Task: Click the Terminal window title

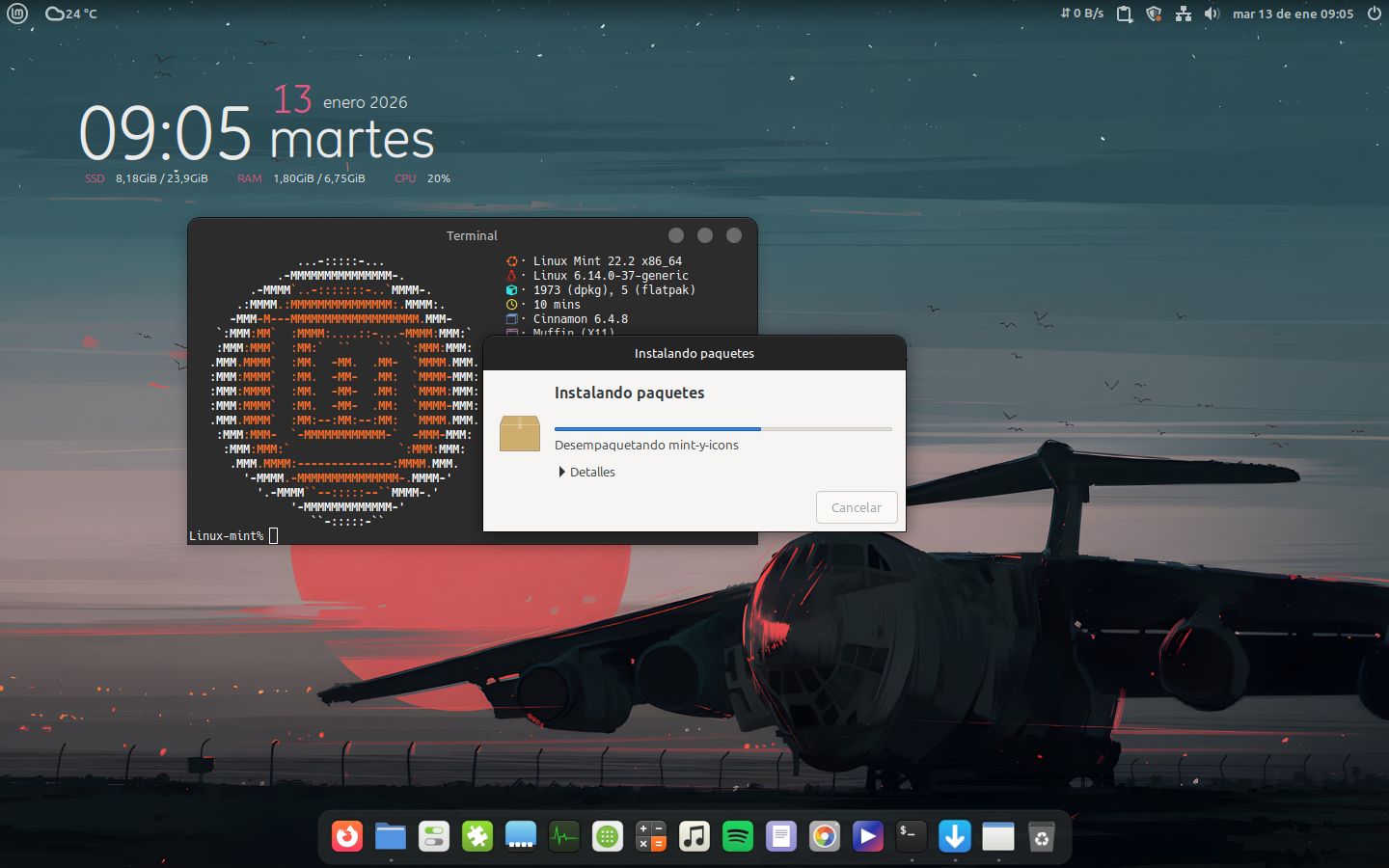Action: tap(472, 235)
